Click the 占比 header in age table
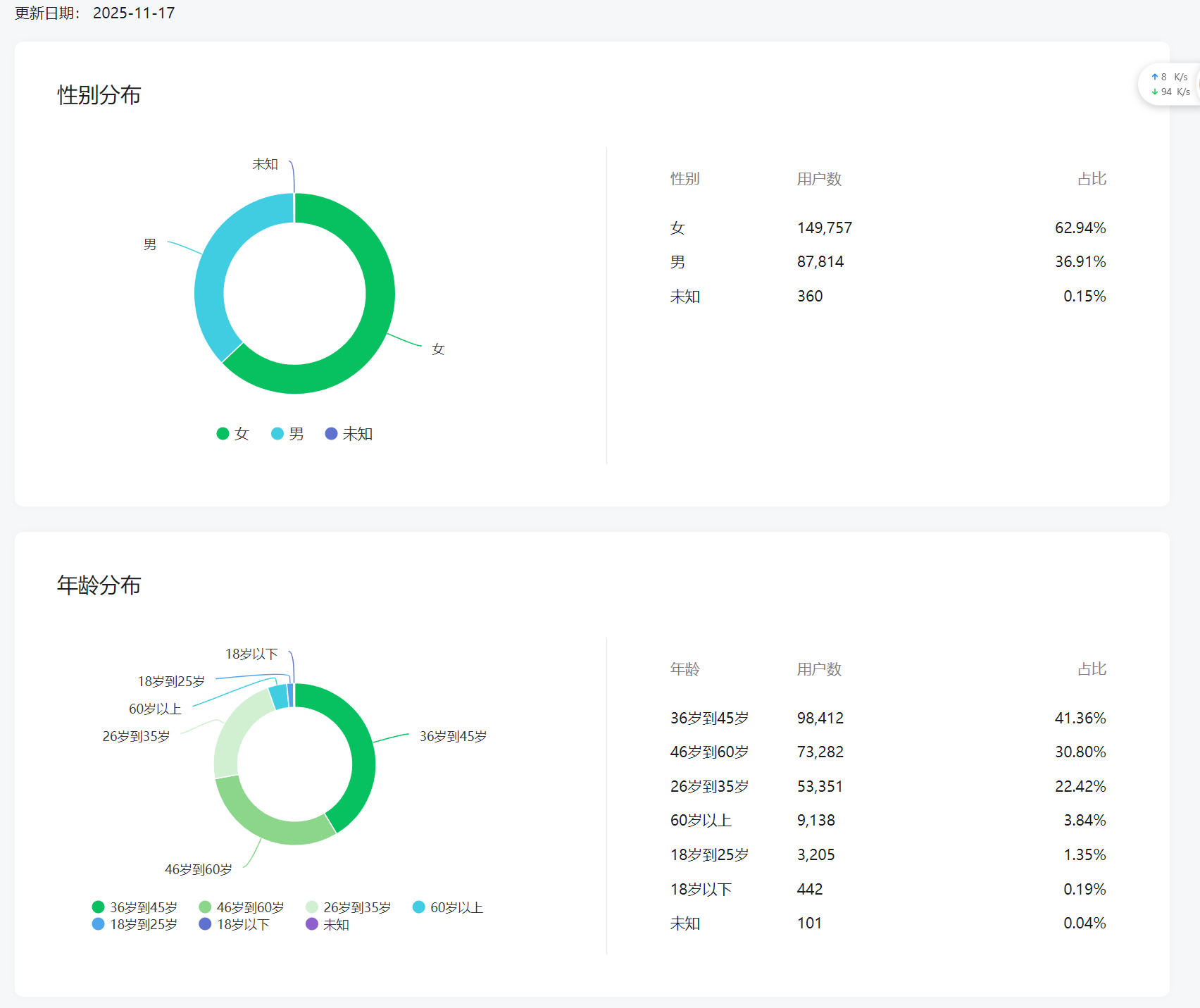The height and width of the screenshot is (1008, 1200). coord(1092,669)
